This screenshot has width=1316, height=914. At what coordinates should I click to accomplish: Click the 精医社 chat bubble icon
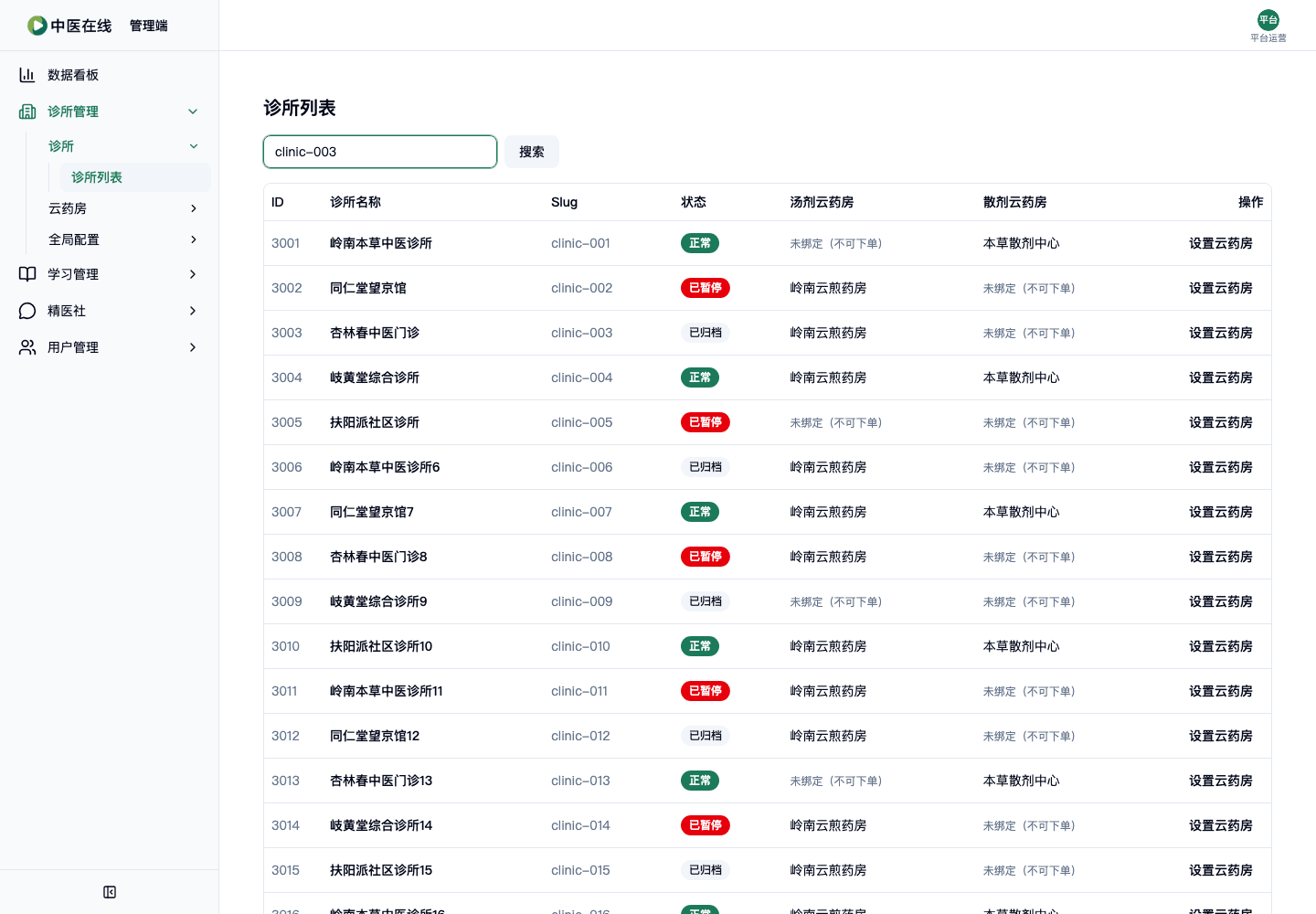(27, 311)
